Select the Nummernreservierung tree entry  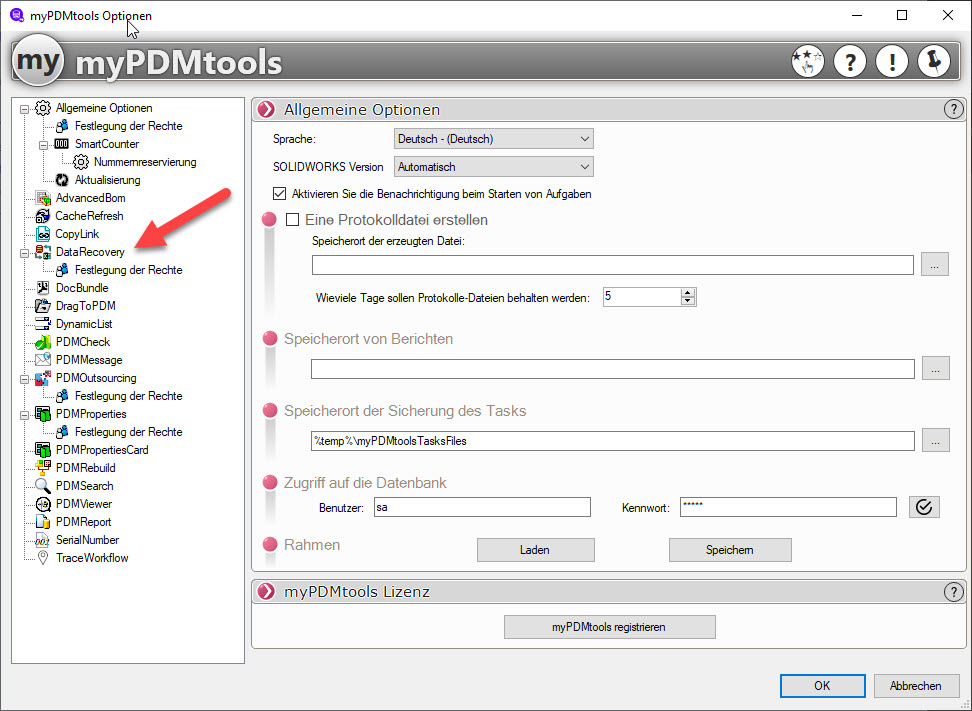(145, 162)
